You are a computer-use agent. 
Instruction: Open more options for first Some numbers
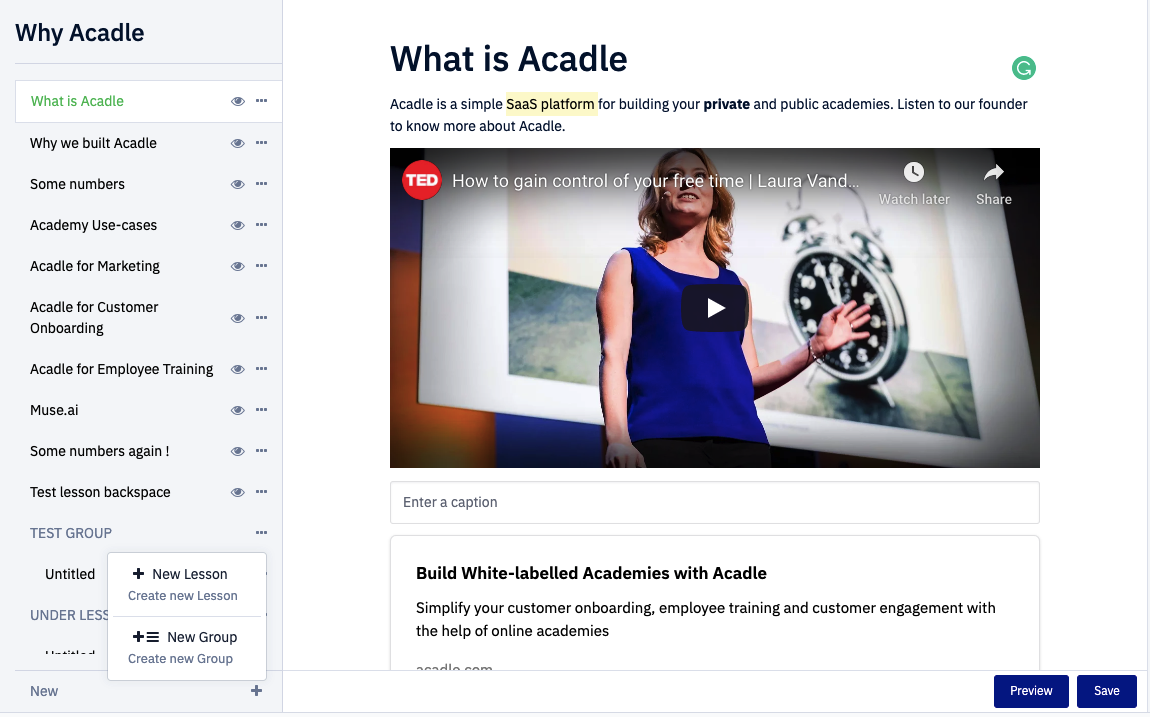click(x=261, y=183)
